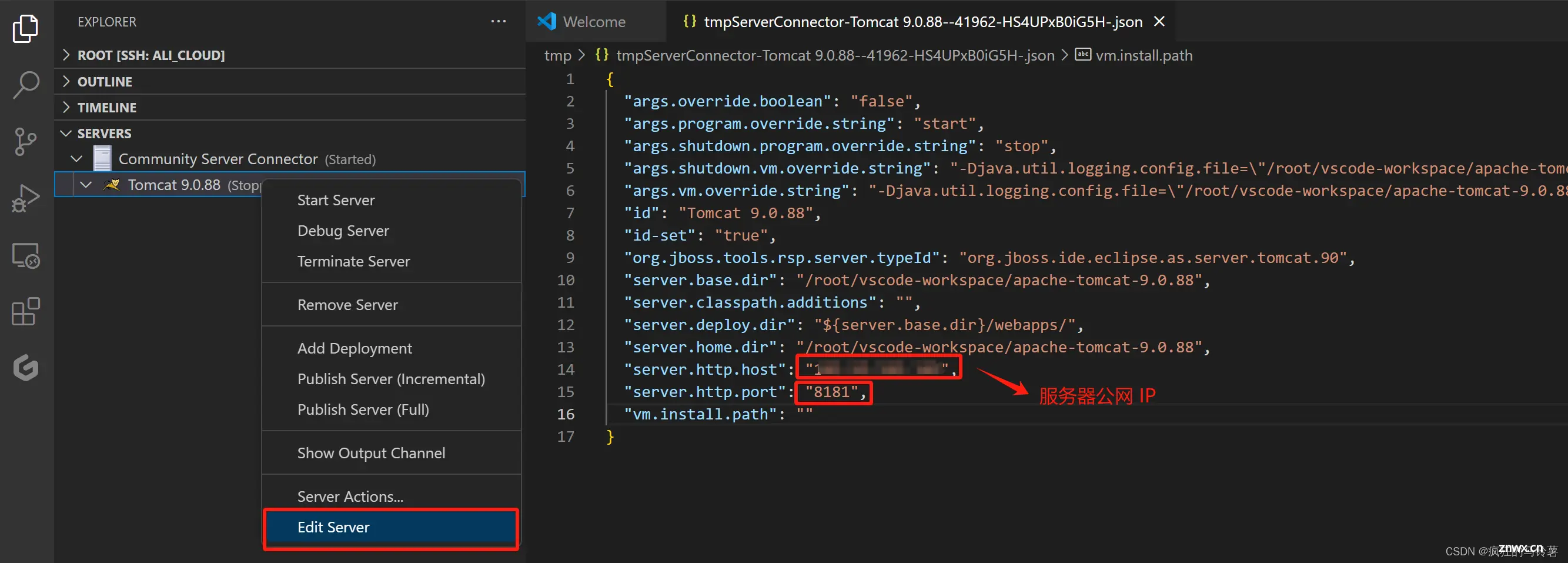Open the Run and Debug icon
Viewport: 1568px width, 563px height.
click(25, 198)
